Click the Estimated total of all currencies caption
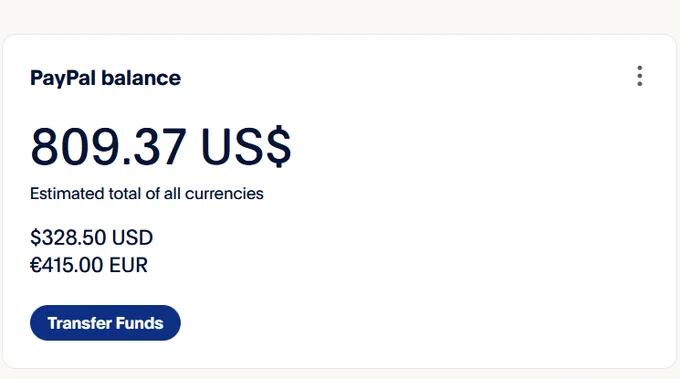This screenshot has width=680, height=379. 147,193
